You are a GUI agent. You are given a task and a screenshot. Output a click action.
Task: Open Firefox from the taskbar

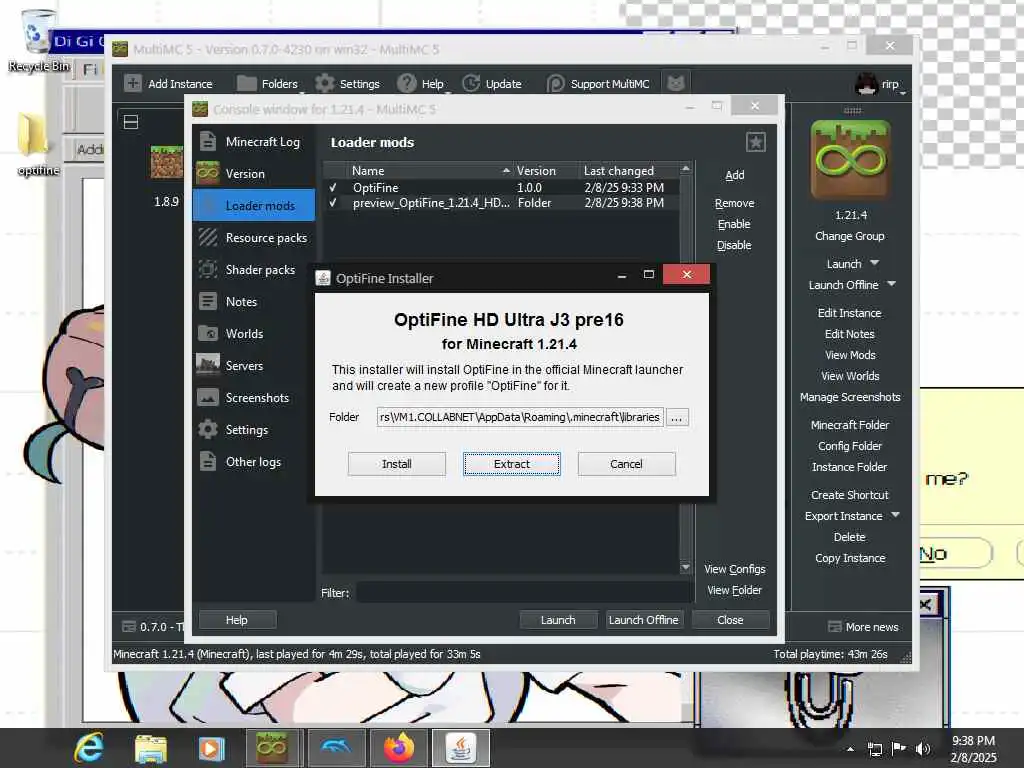click(x=399, y=748)
